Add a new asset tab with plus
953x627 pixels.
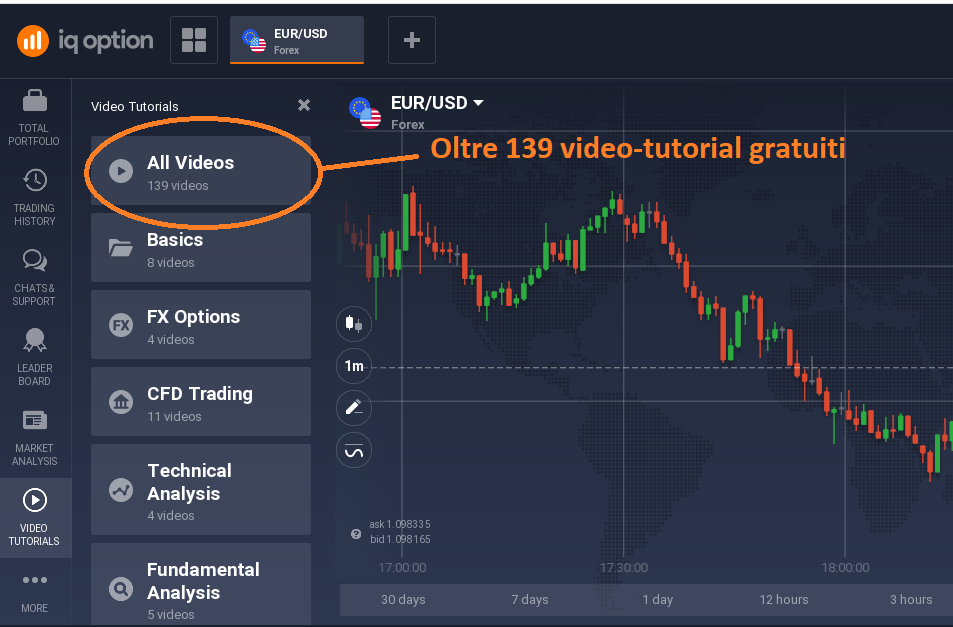411,40
